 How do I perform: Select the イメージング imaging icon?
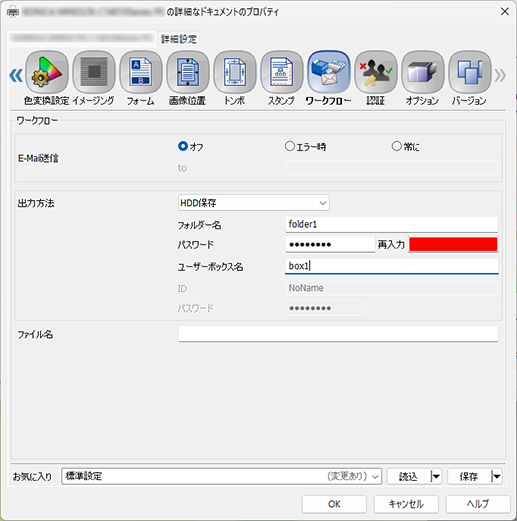click(94, 72)
